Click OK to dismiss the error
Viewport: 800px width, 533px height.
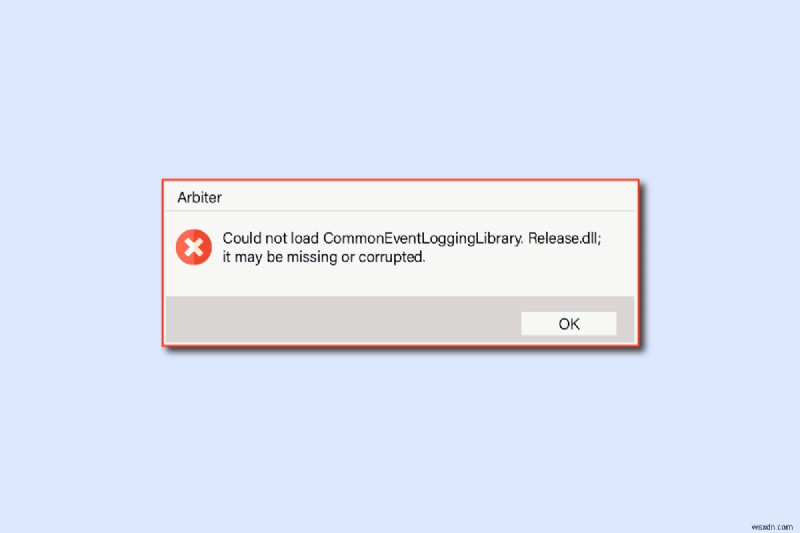568,323
